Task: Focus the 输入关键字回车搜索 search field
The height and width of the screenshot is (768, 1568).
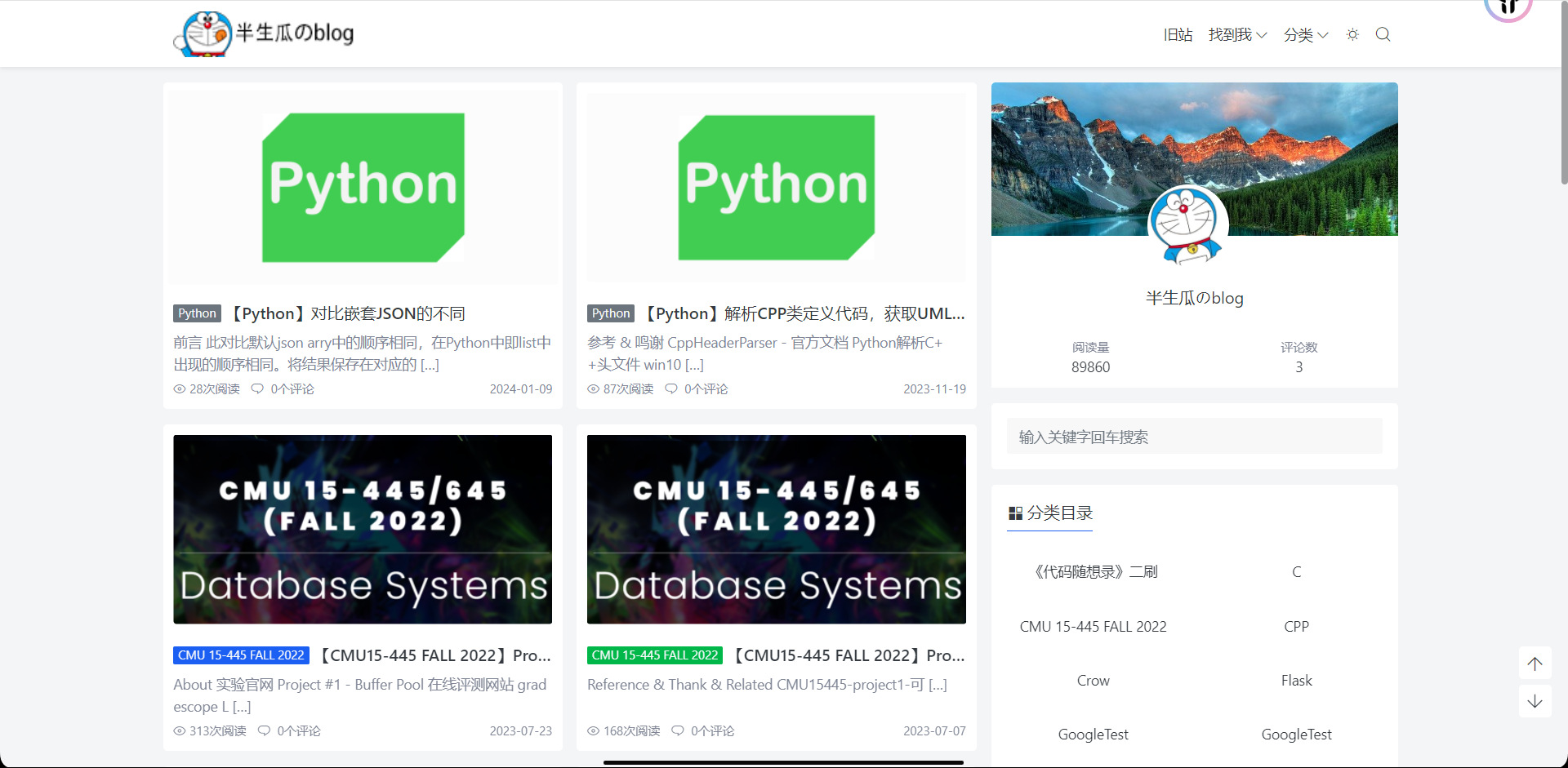Action: tap(1194, 437)
